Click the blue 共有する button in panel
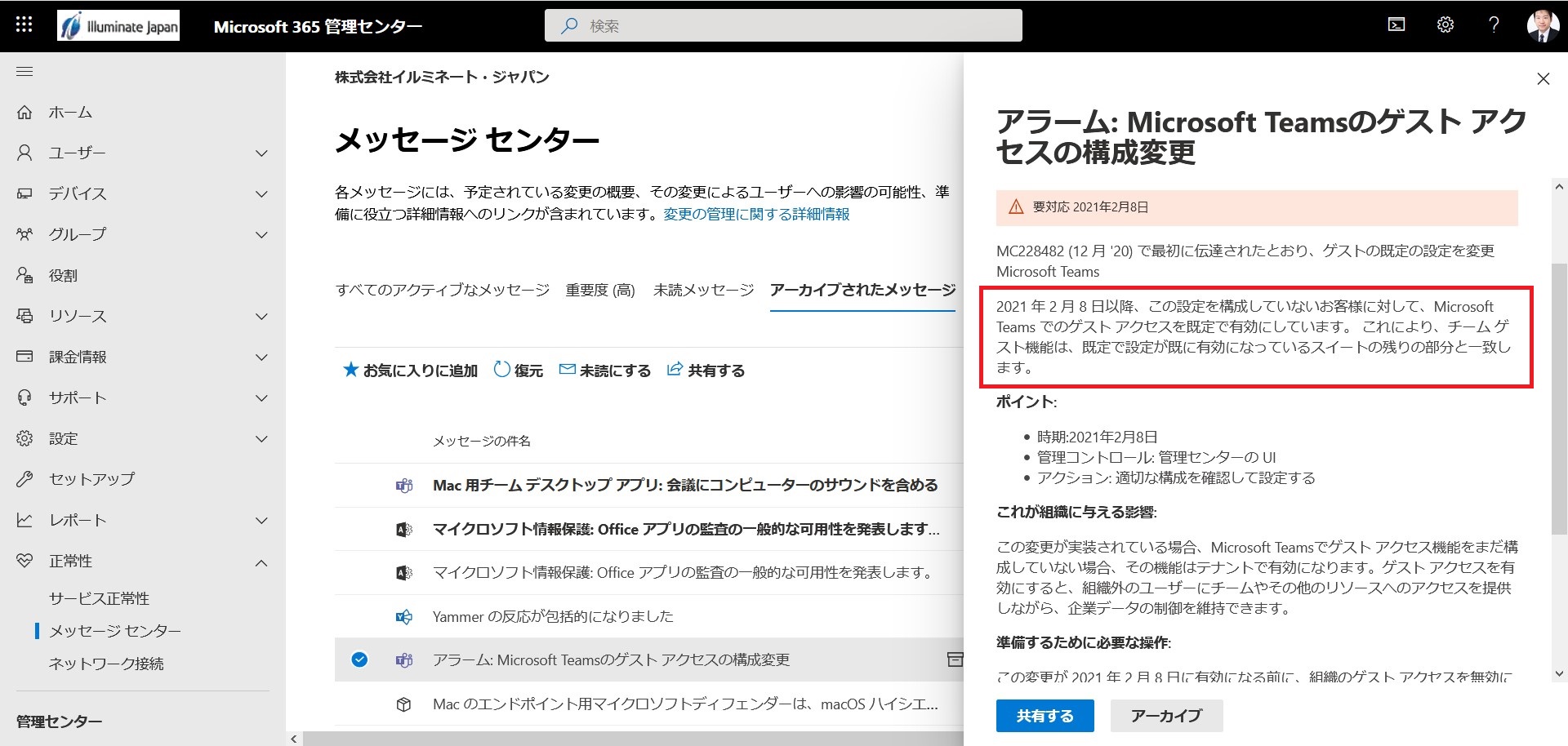This screenshot has width=1568, height=746. 1045,716
